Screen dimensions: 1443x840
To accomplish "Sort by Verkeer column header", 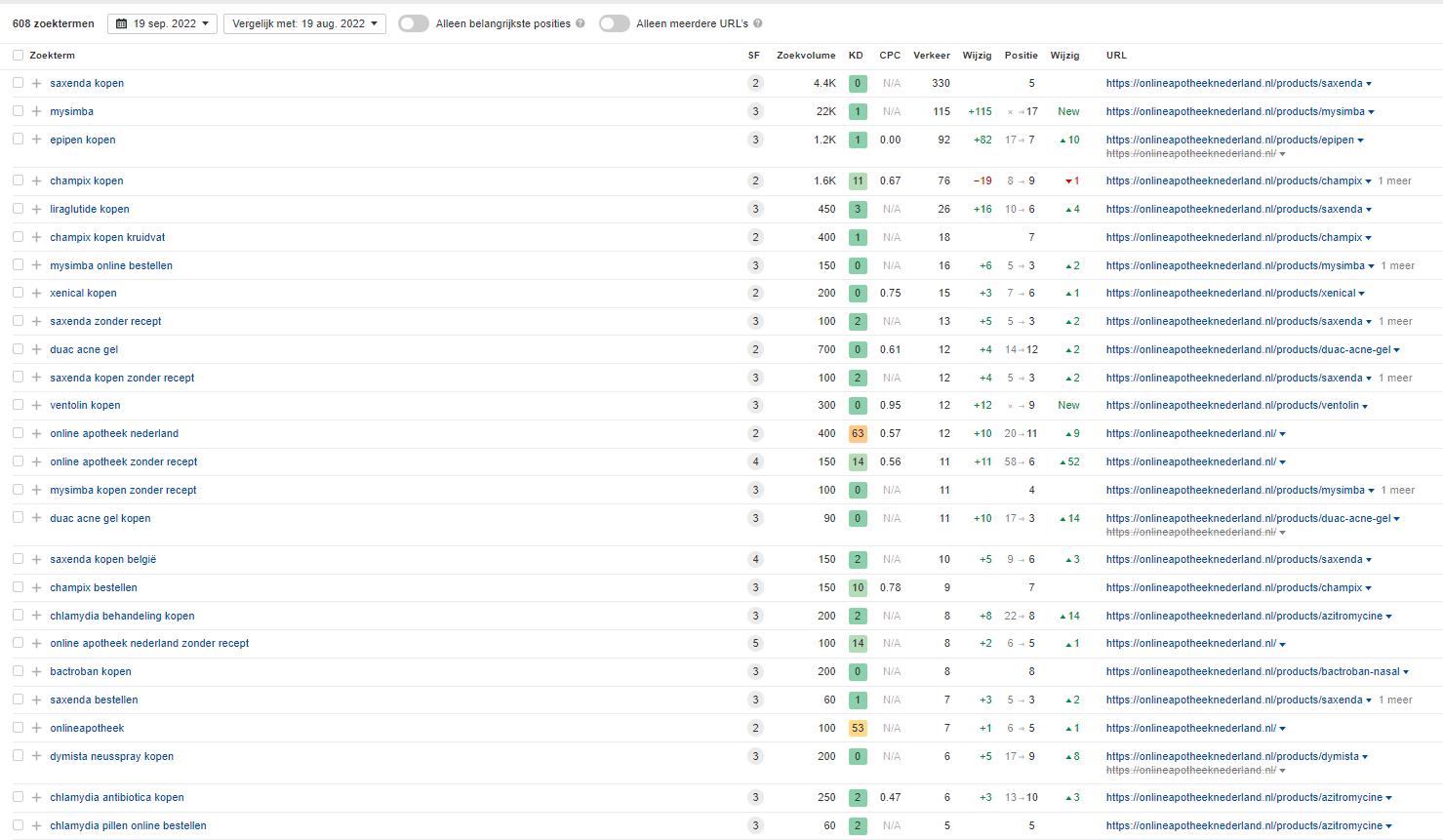I will (x=932, y=56).
